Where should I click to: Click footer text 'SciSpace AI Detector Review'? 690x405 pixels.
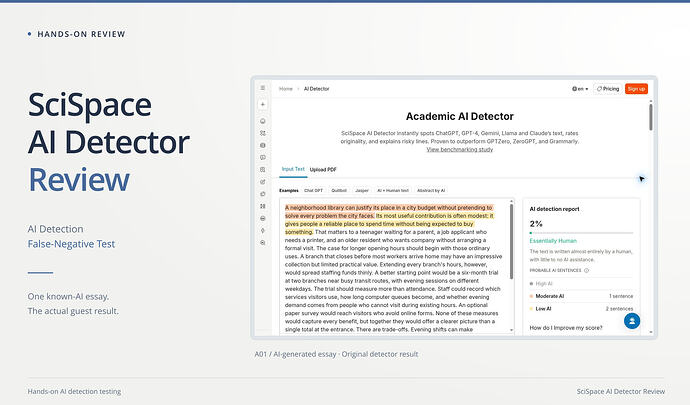click(620, 391)
